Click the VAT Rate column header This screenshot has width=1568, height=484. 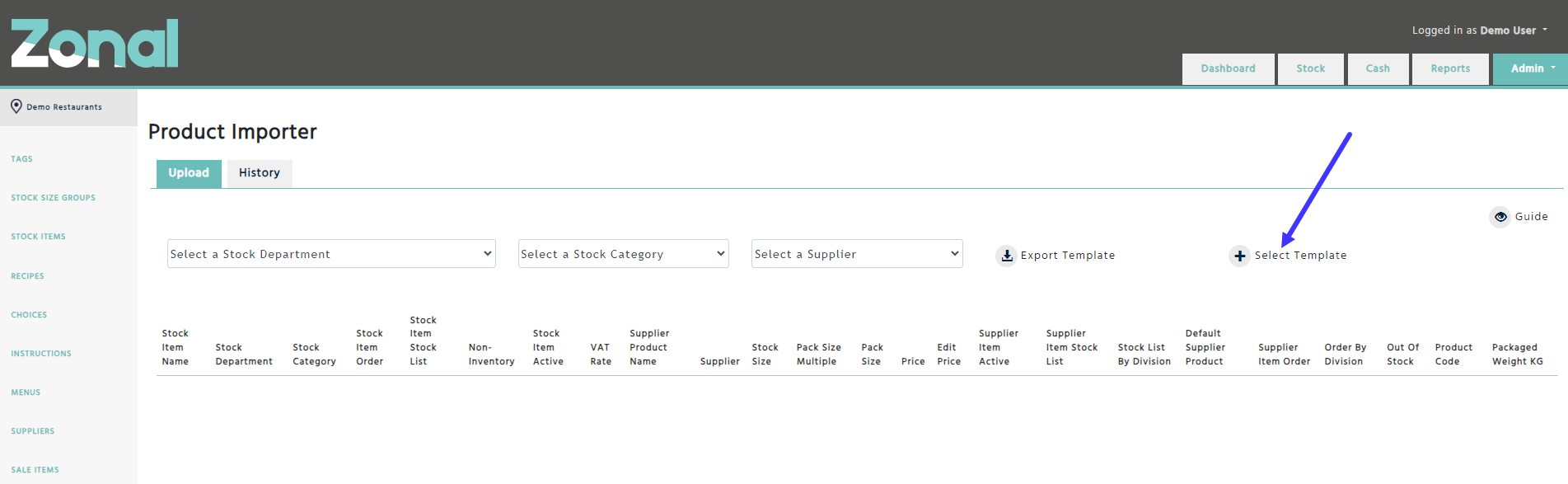click(x=601, y=355)
